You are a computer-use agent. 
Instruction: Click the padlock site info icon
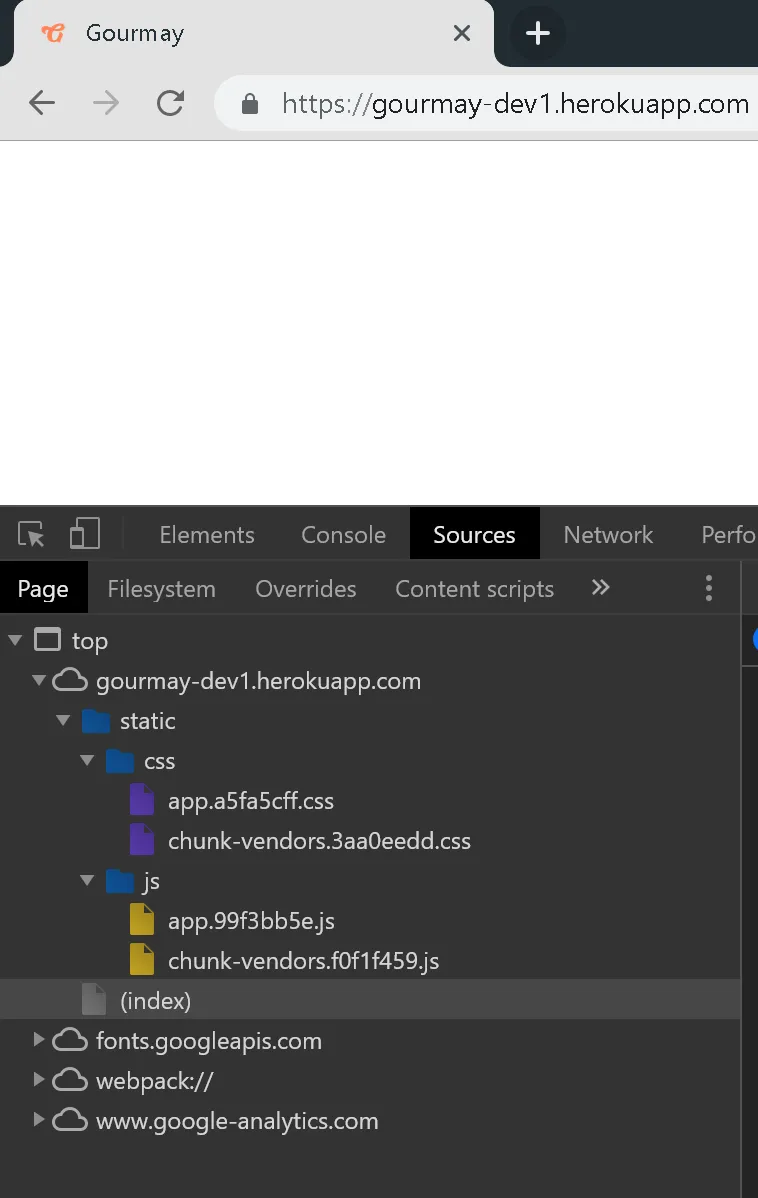pyautogui.click(x=250, y=103)
